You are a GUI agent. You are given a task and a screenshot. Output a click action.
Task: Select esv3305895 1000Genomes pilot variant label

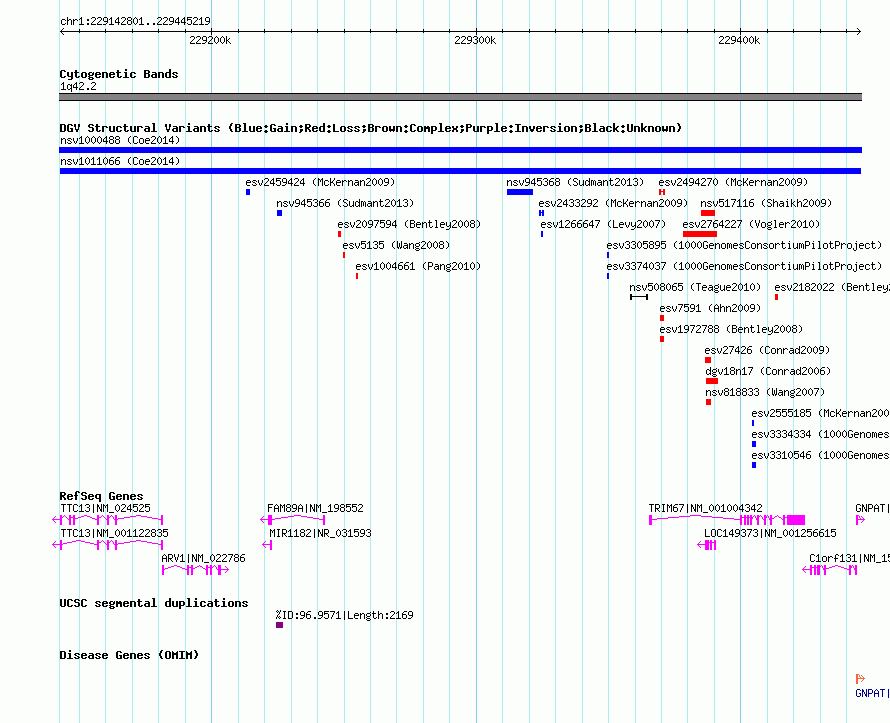(x=744, y=245)
